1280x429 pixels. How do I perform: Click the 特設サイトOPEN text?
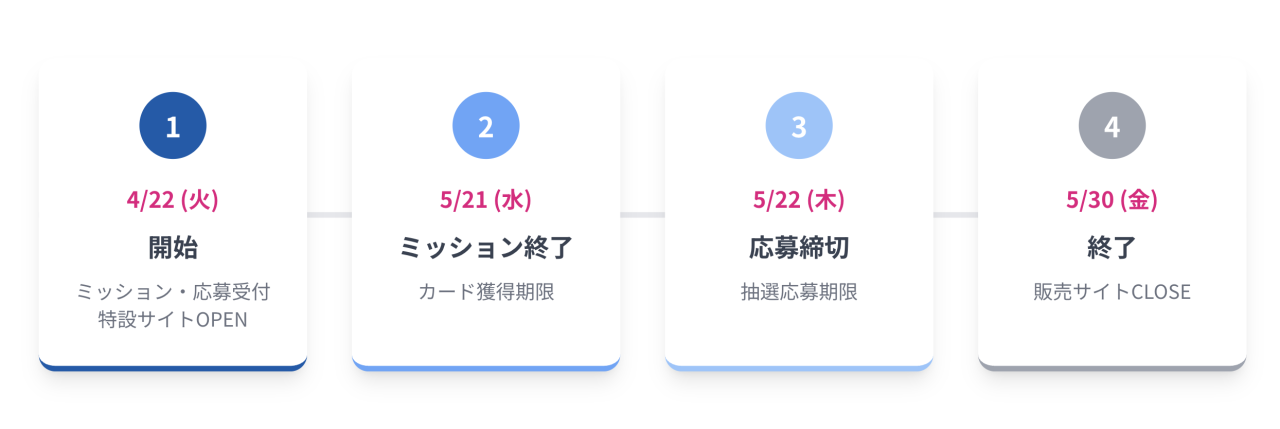point(173,320)
